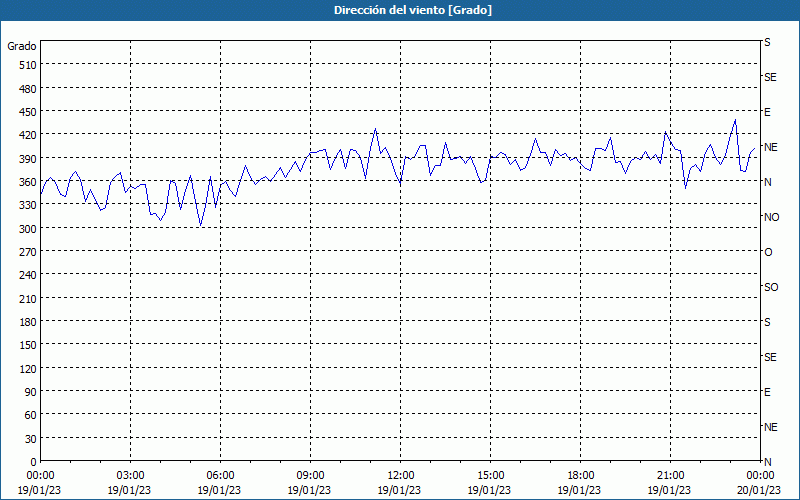Click the "NO" compass label on the right axis
This screenshot has width=800, height=500.
pos(771,217)
